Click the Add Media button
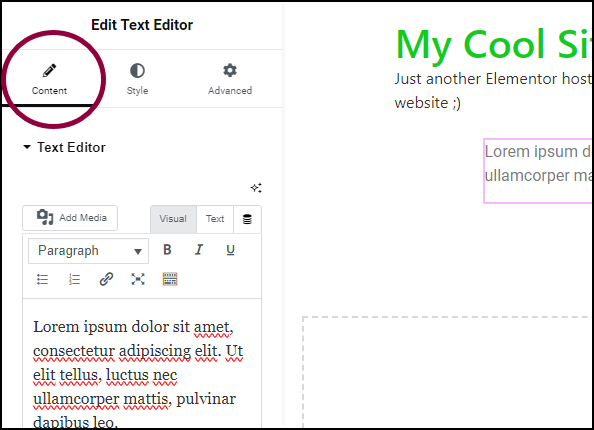The height and width of the screenshot is (430, 594). tap(70, 218)
